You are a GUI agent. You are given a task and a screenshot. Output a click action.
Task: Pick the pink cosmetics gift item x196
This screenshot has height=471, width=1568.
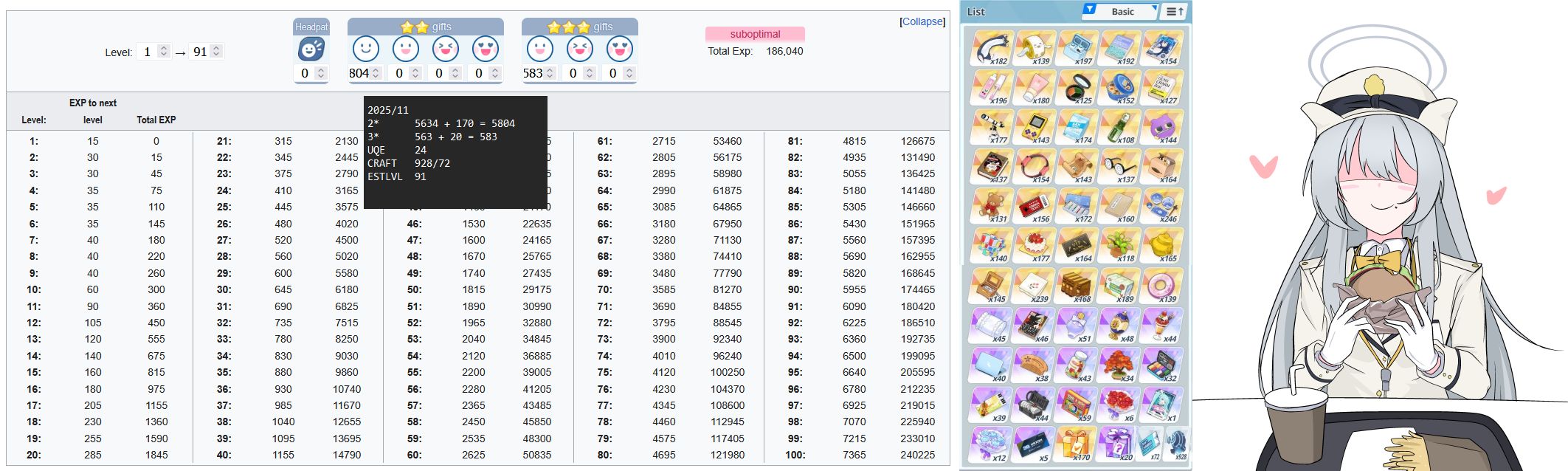coord(991,88)
